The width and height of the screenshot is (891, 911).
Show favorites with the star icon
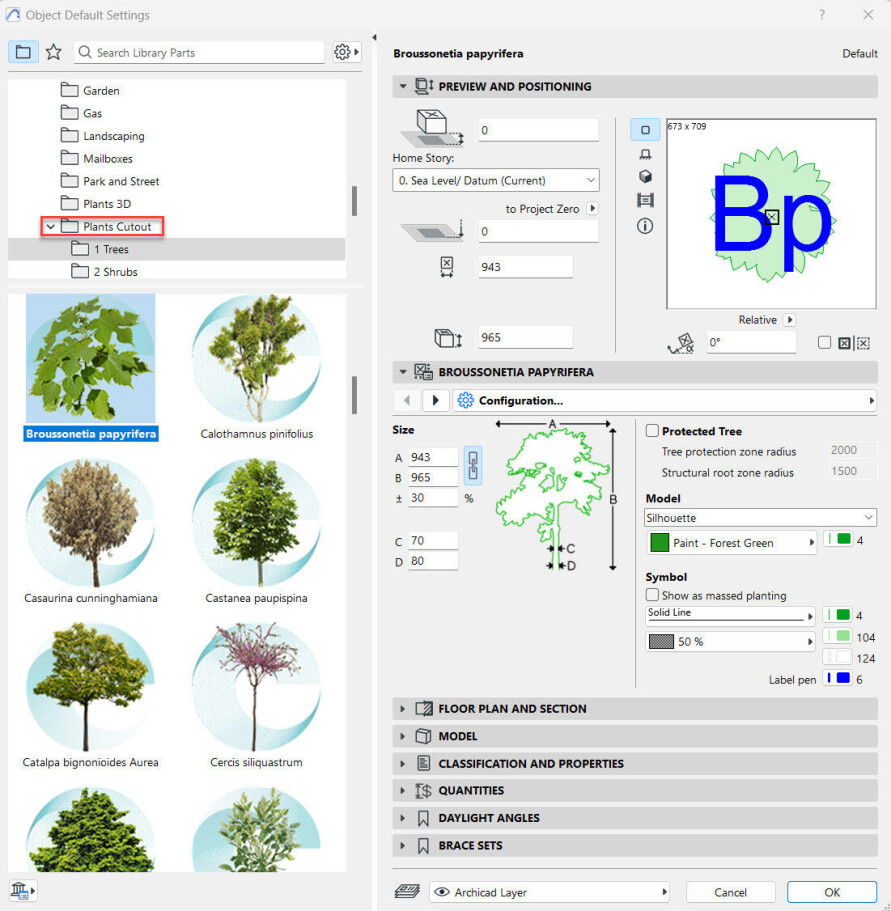54,52
